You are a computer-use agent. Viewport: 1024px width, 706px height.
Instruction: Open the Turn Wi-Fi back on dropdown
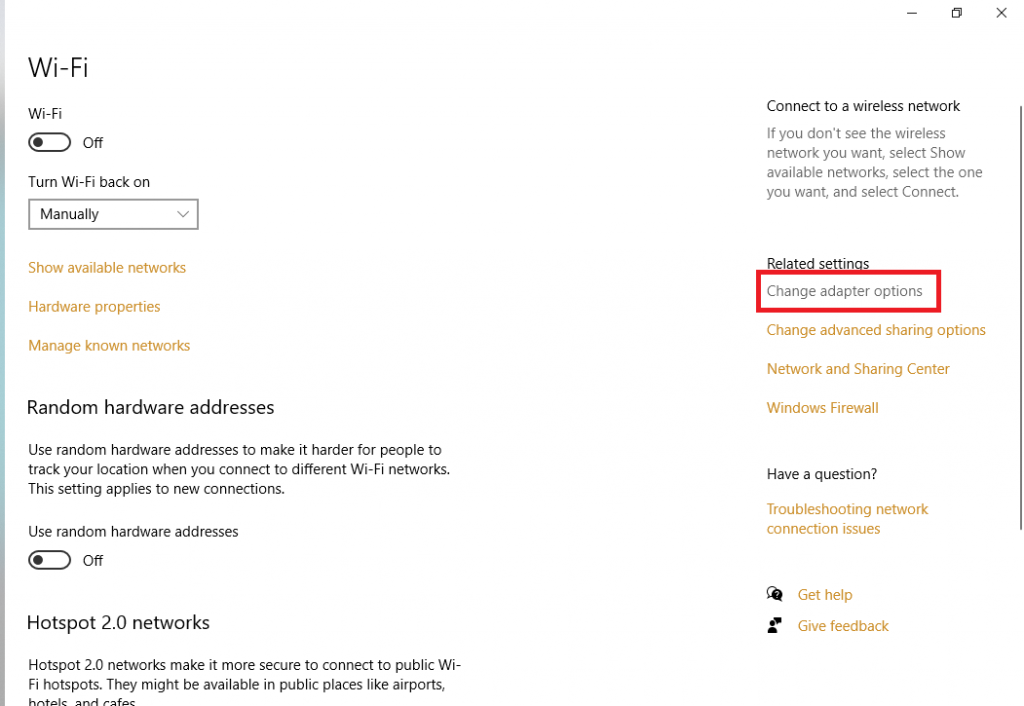(x=113, y=214)
